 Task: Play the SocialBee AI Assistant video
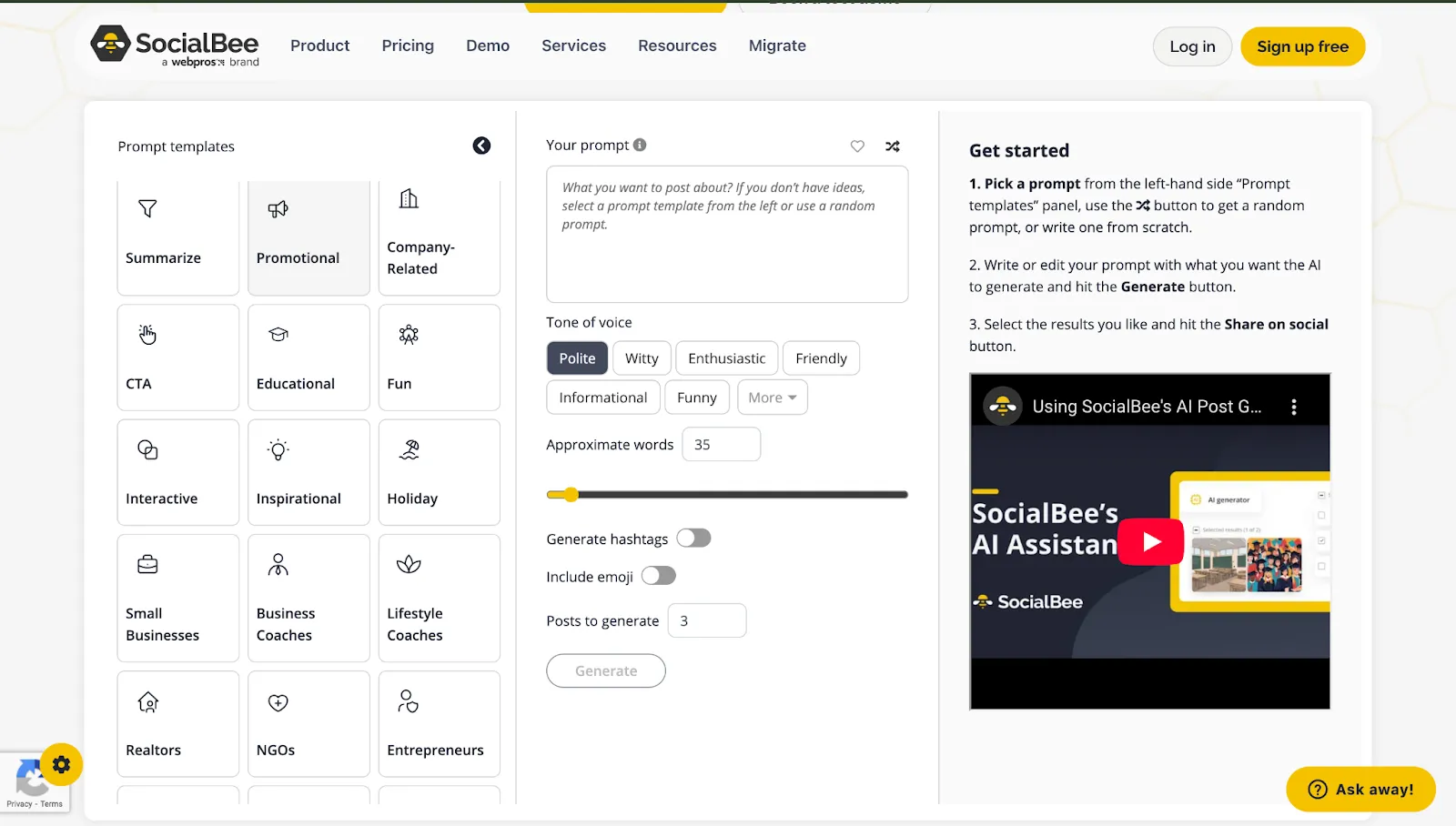pos(1151,542)
